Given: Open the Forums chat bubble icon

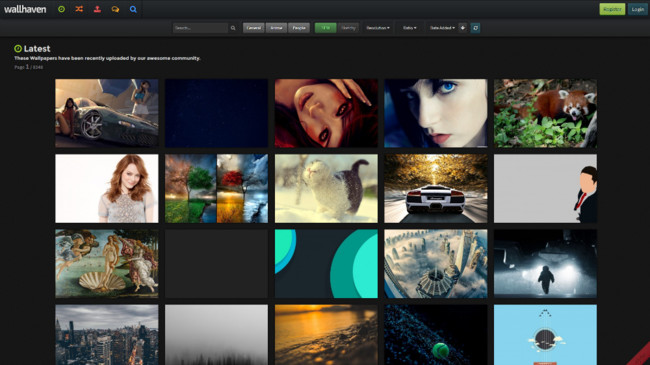Looking at the screenshot, I should [x=115, y=9].
